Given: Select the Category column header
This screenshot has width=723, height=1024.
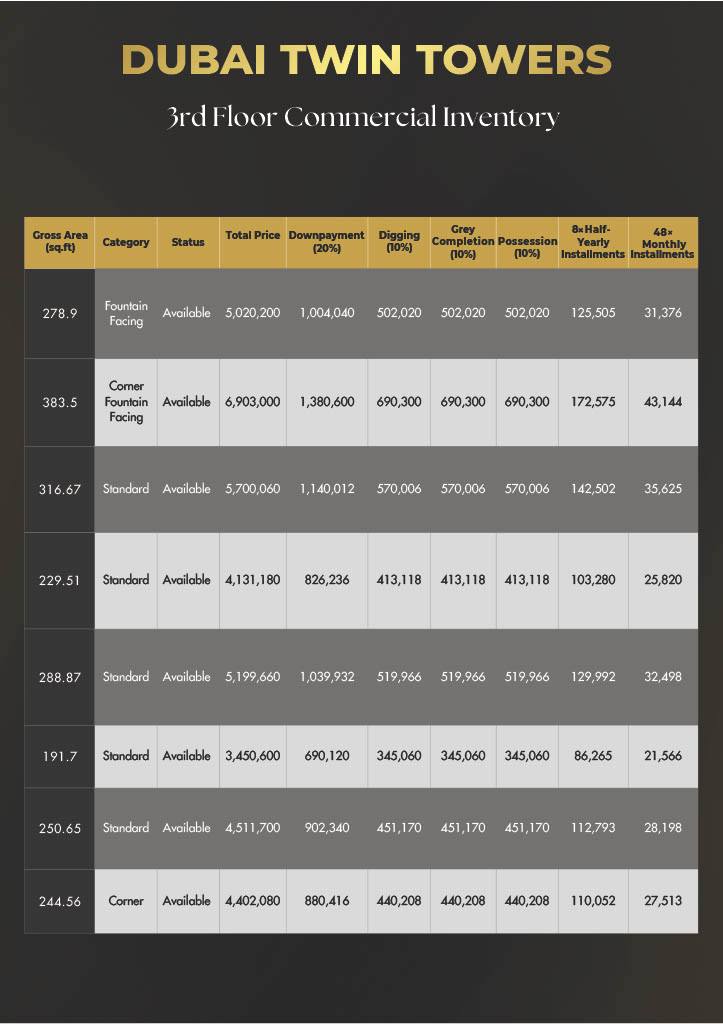Looking at the screenshot, I should tap(126, 242).
